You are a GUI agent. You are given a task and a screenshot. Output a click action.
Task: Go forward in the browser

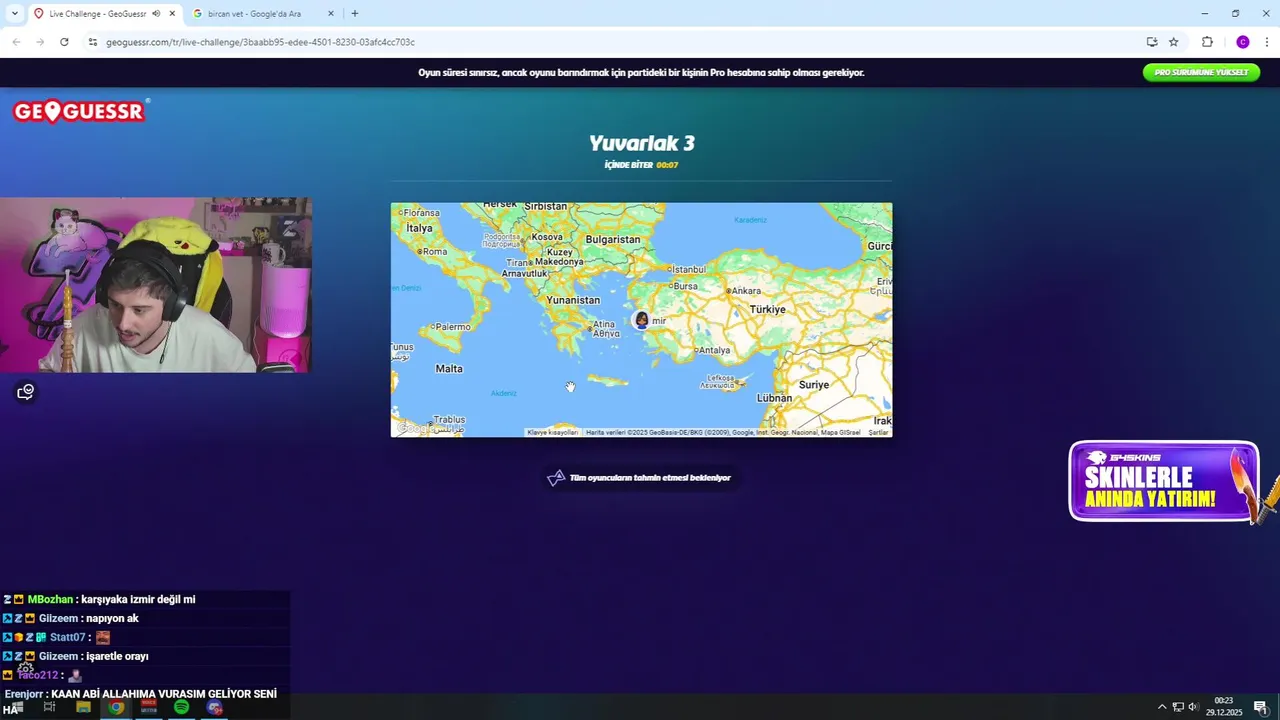click(x=40, y=42)
